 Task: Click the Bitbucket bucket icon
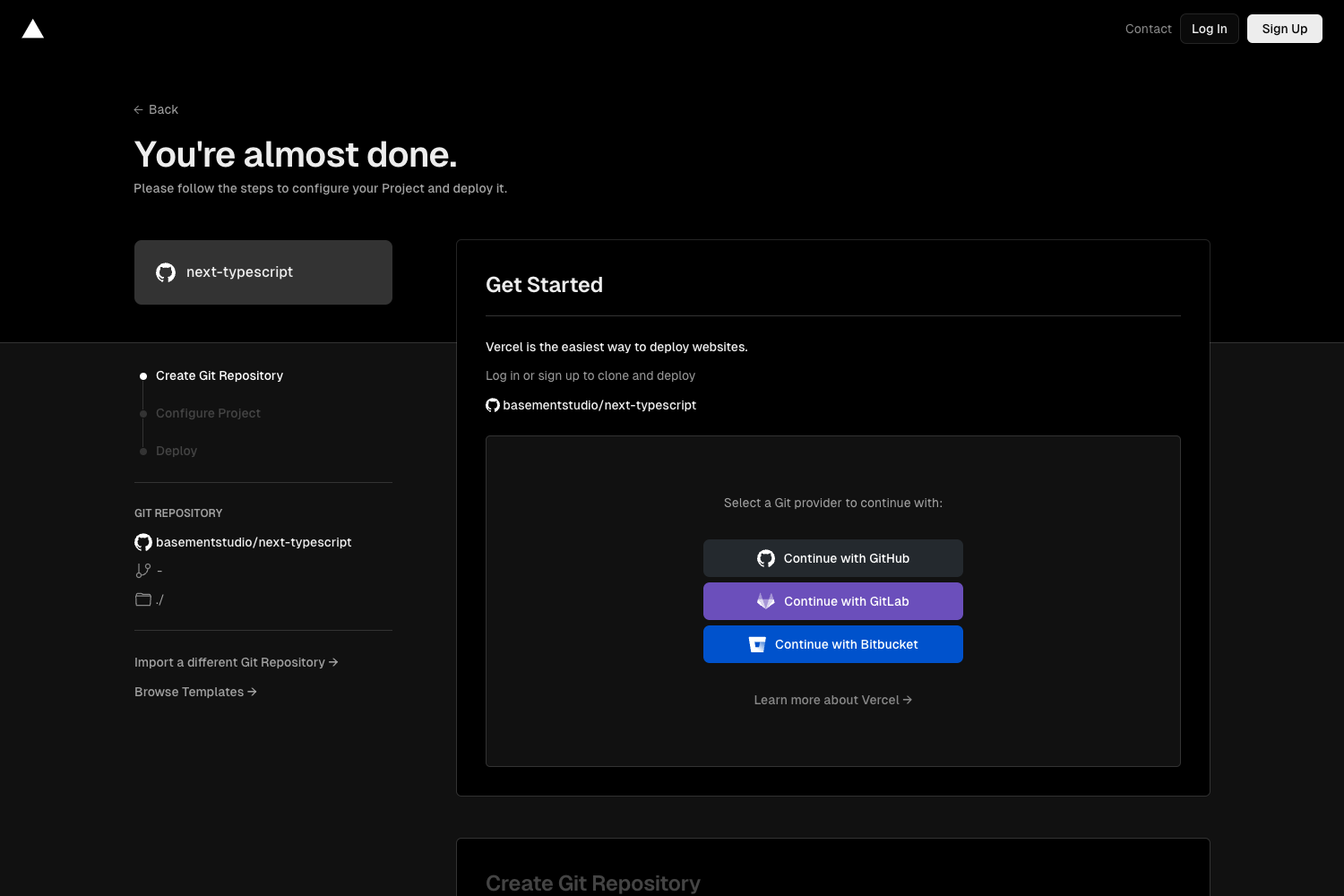758,643
